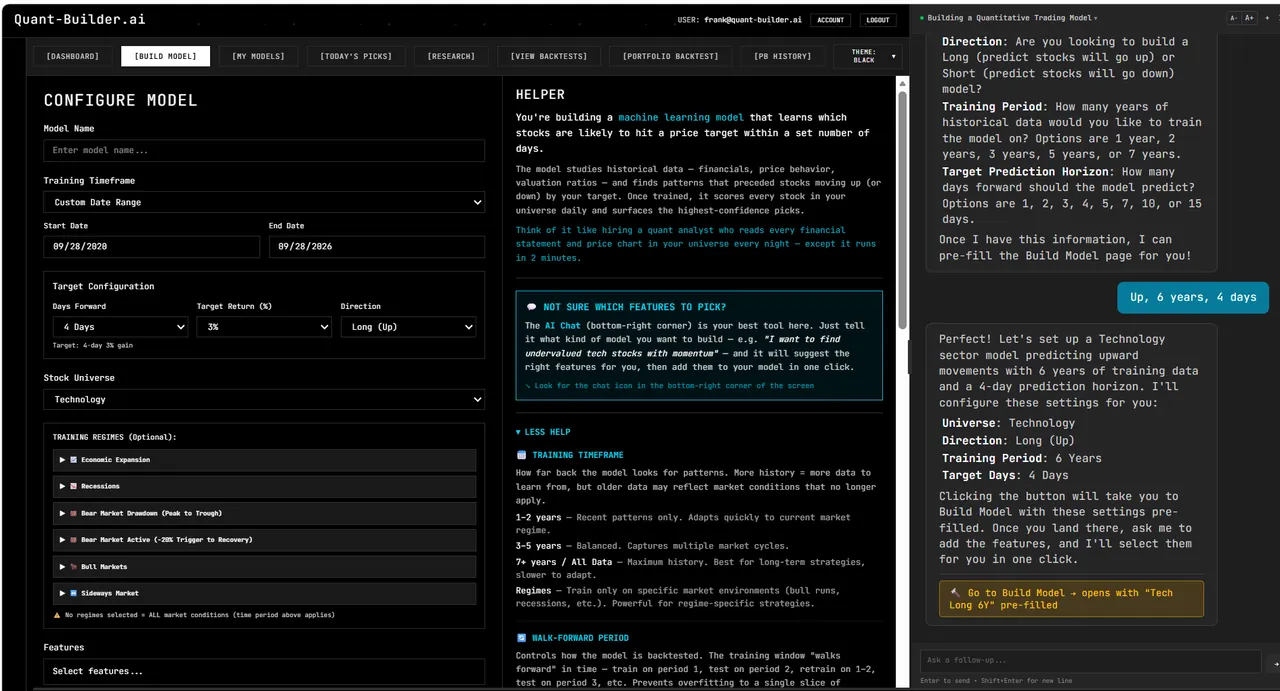The image size is (1280, 691).
Task: Click the warning icon beside No regimes selected
Action: (x=57, y=615)
